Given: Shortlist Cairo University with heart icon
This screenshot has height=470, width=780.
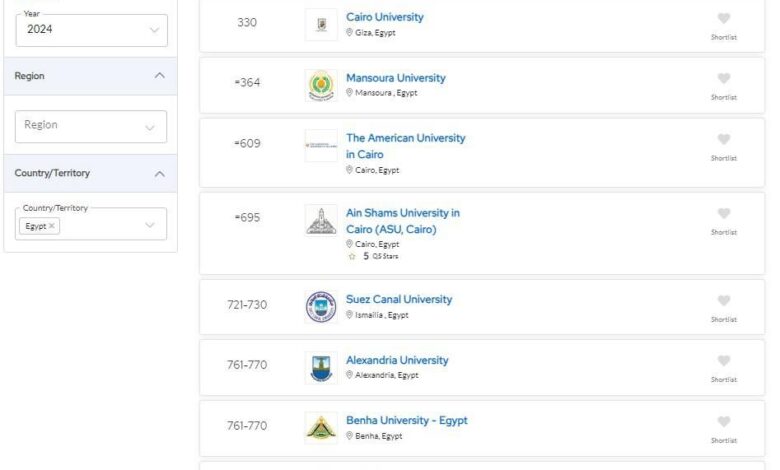Looking at the screenshot, I should pos(723,18).
